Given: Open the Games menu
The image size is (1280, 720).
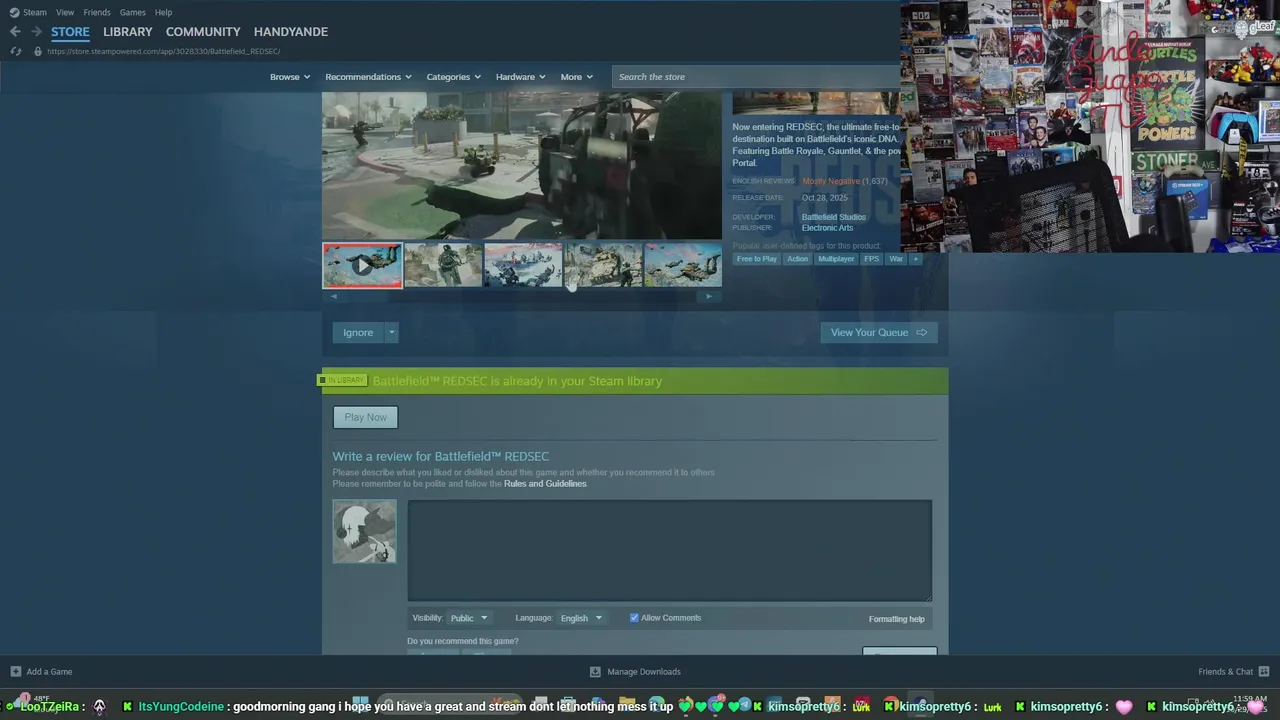Looking at the screenshot, I should tap(133, 12).
